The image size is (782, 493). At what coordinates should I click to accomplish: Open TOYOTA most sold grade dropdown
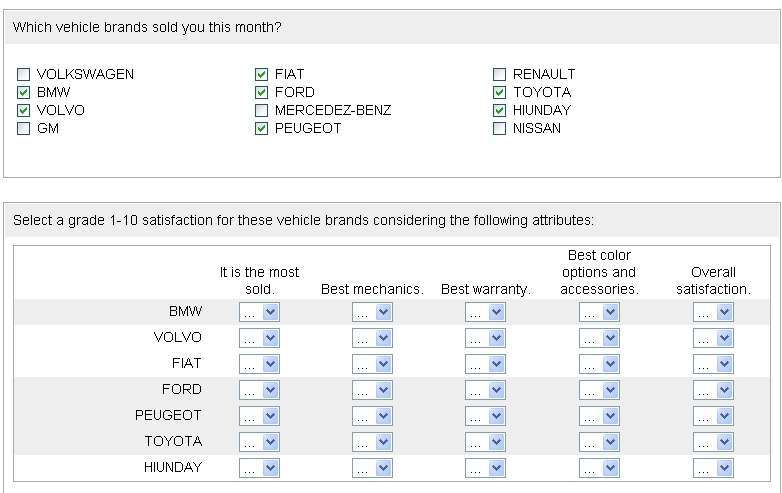pyautogui.click(x=259, y=442)
